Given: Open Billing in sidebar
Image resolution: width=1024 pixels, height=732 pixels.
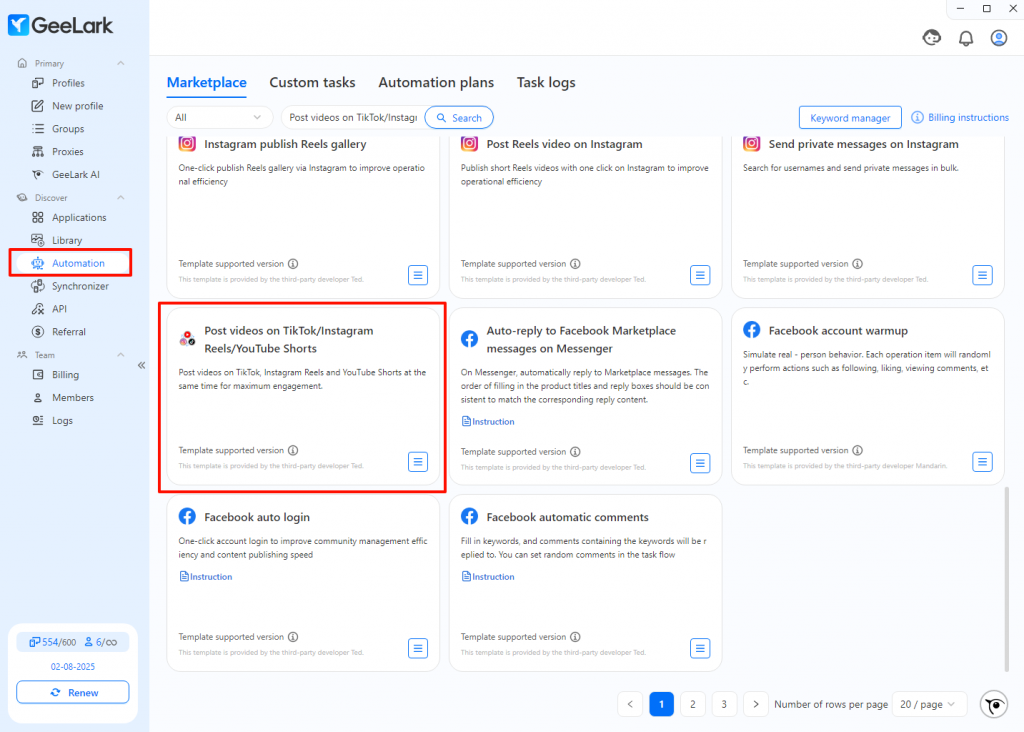Looking at the screenshot, I should [65, 375].
